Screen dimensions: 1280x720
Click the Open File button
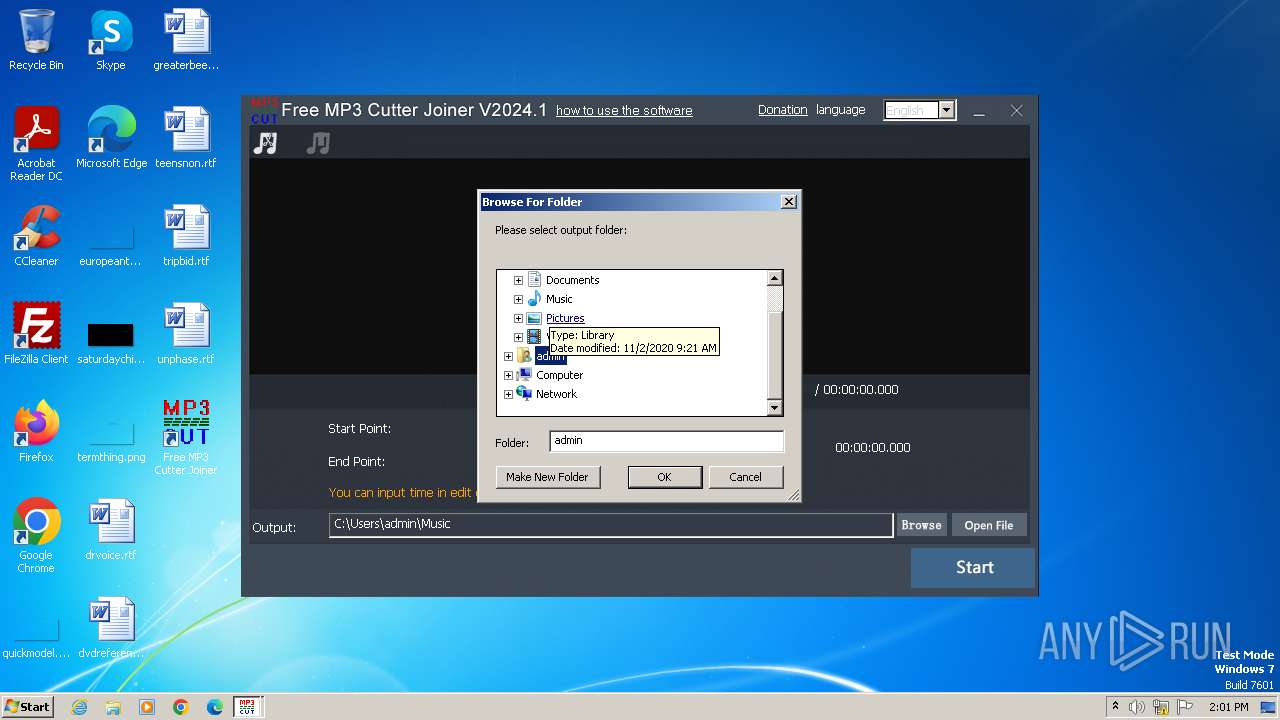coord(989,525)
